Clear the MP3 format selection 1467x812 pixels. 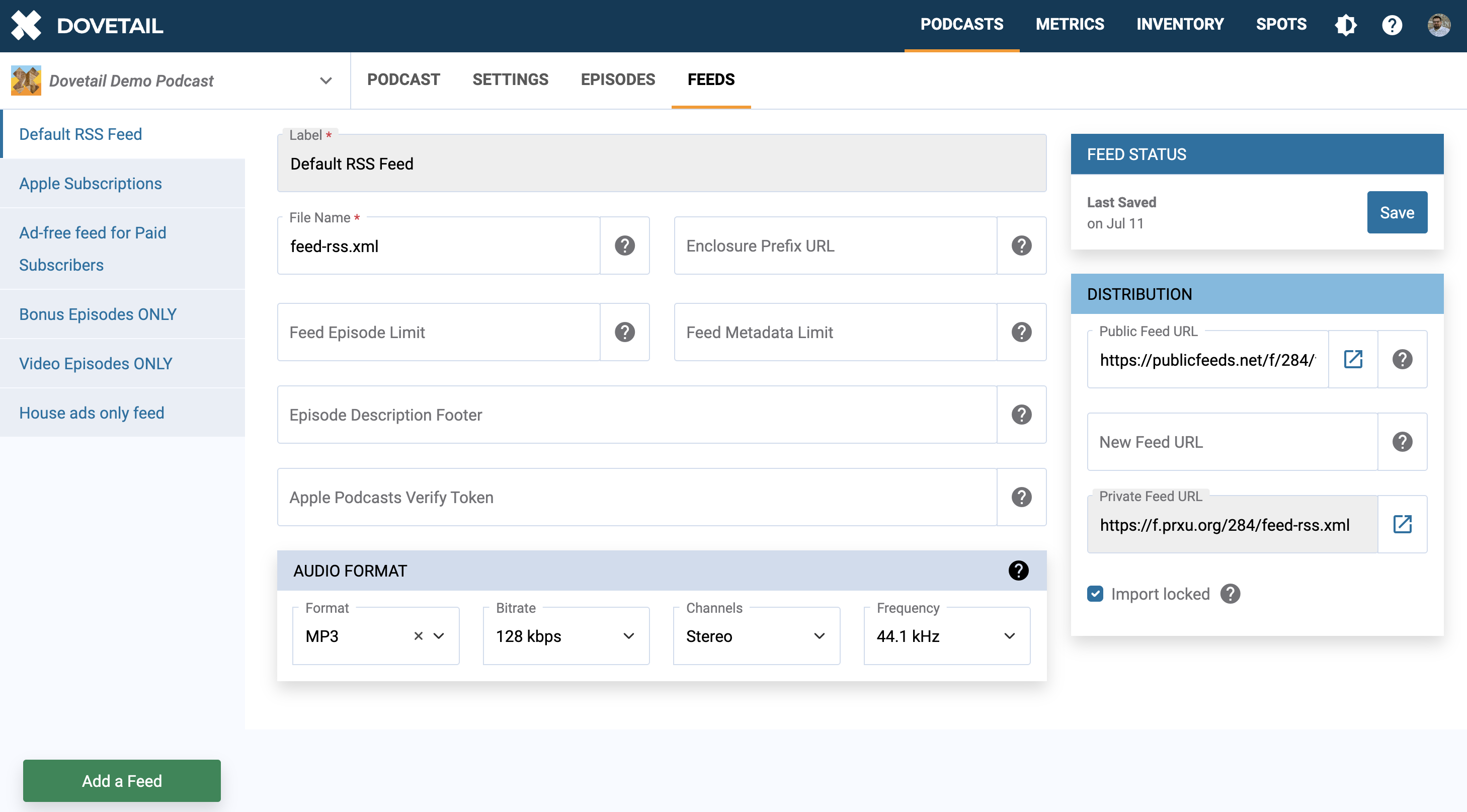coord(419,636)
